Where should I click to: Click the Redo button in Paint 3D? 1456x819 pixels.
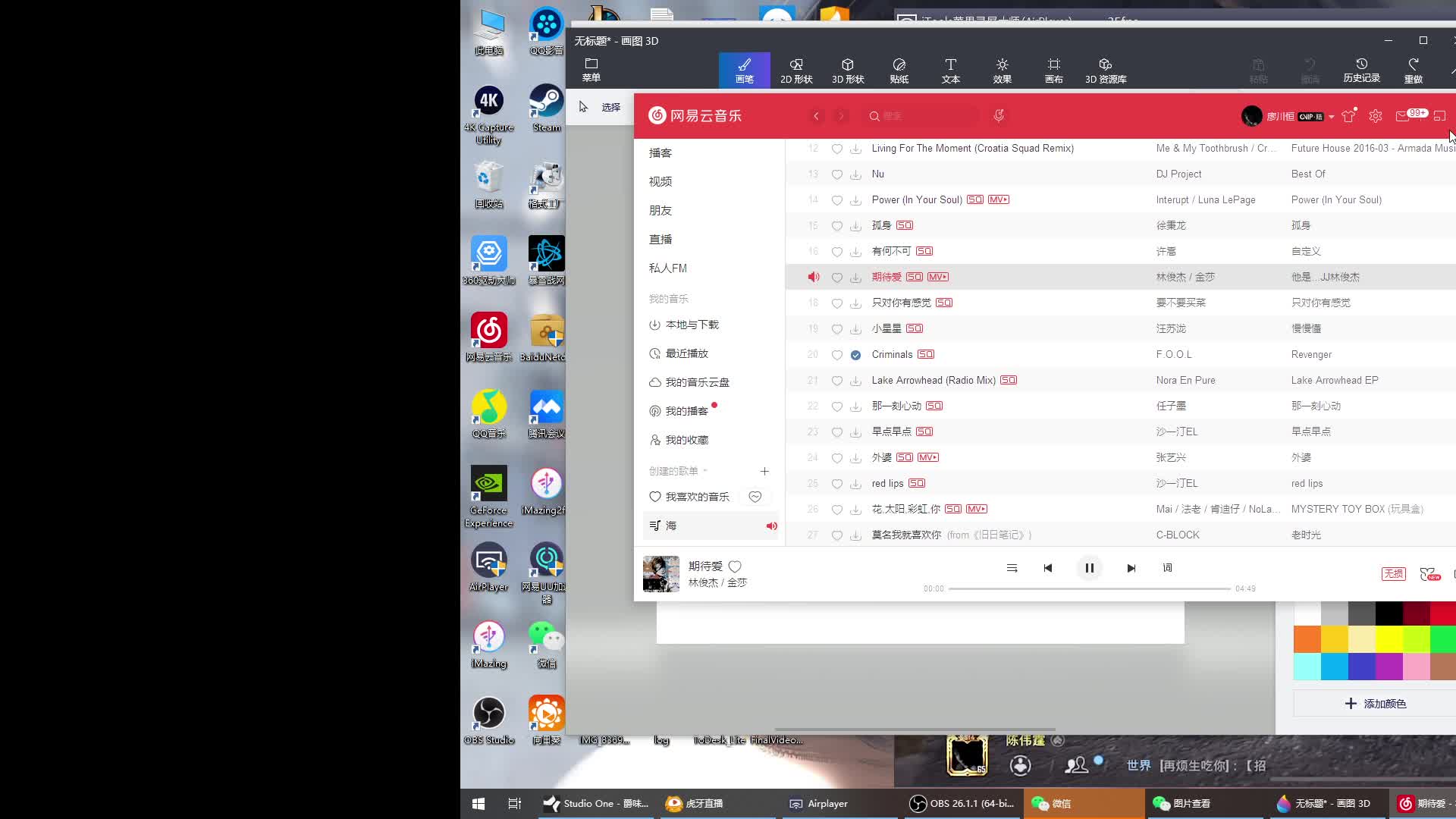tap(1413, 70)
